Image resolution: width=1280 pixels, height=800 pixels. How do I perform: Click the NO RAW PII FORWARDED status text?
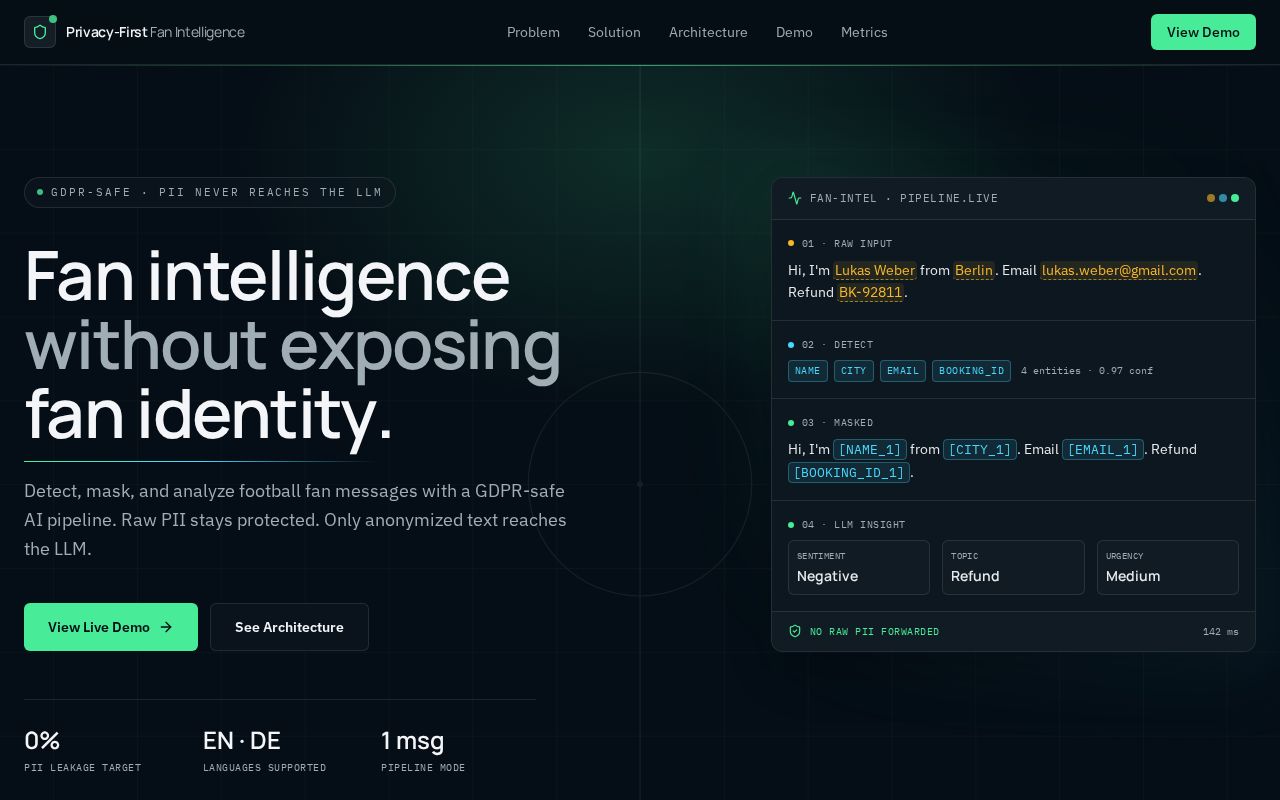click(875, 632)
